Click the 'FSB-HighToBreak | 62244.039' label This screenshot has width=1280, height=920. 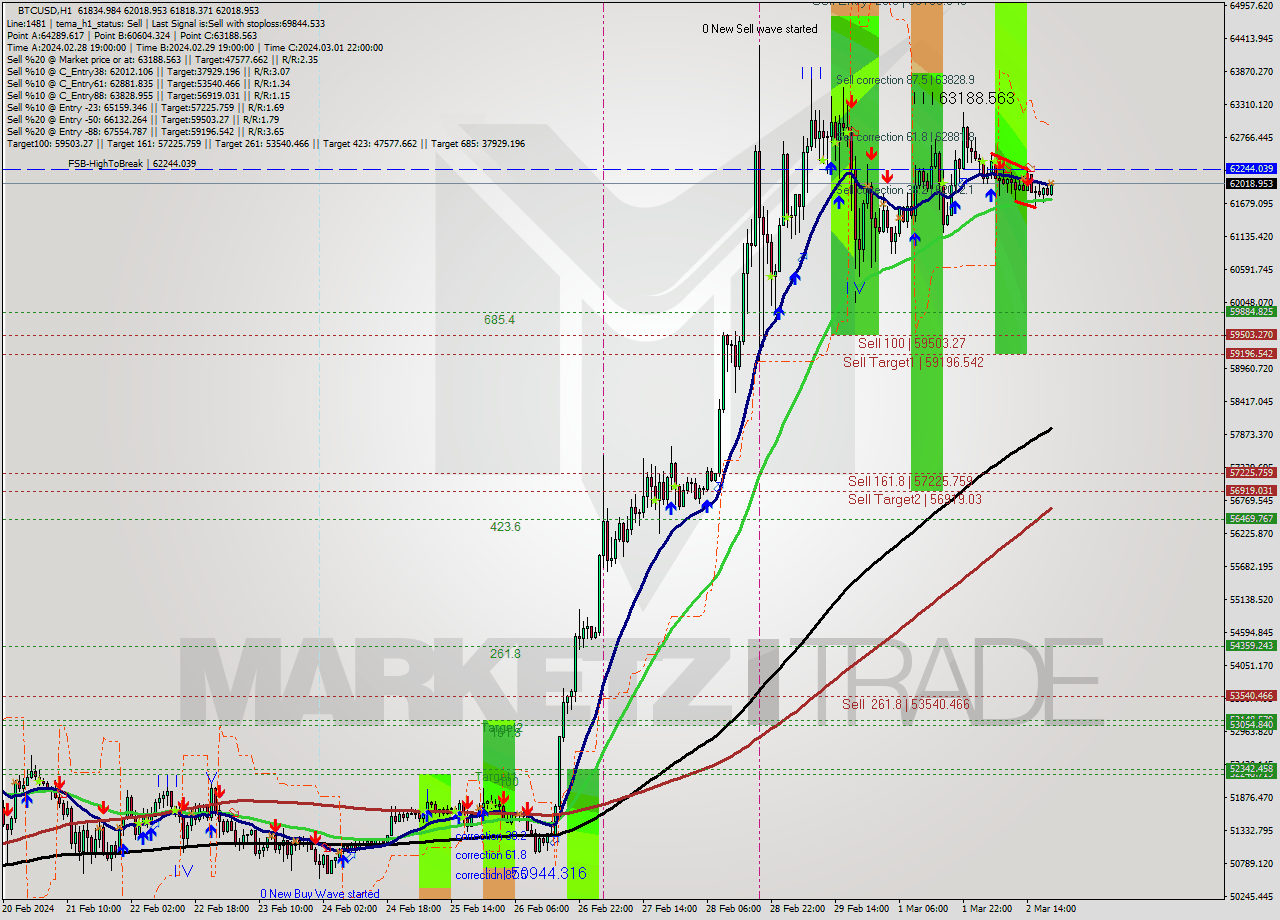132,163
